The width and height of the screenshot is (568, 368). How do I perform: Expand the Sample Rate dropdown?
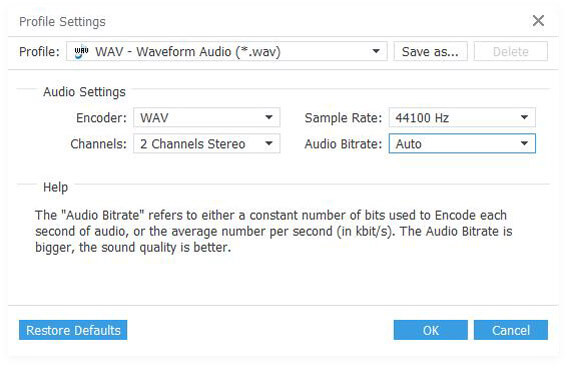coord(462,117)
